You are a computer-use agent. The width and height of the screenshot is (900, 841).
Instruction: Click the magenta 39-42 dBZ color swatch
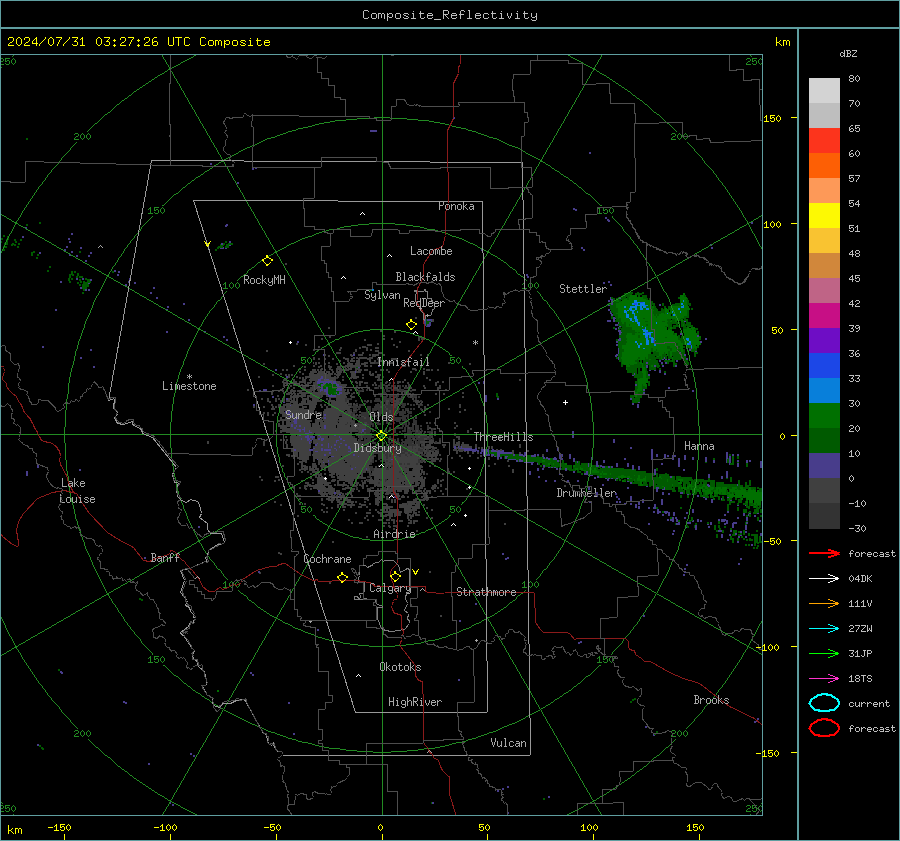[824, 316]
